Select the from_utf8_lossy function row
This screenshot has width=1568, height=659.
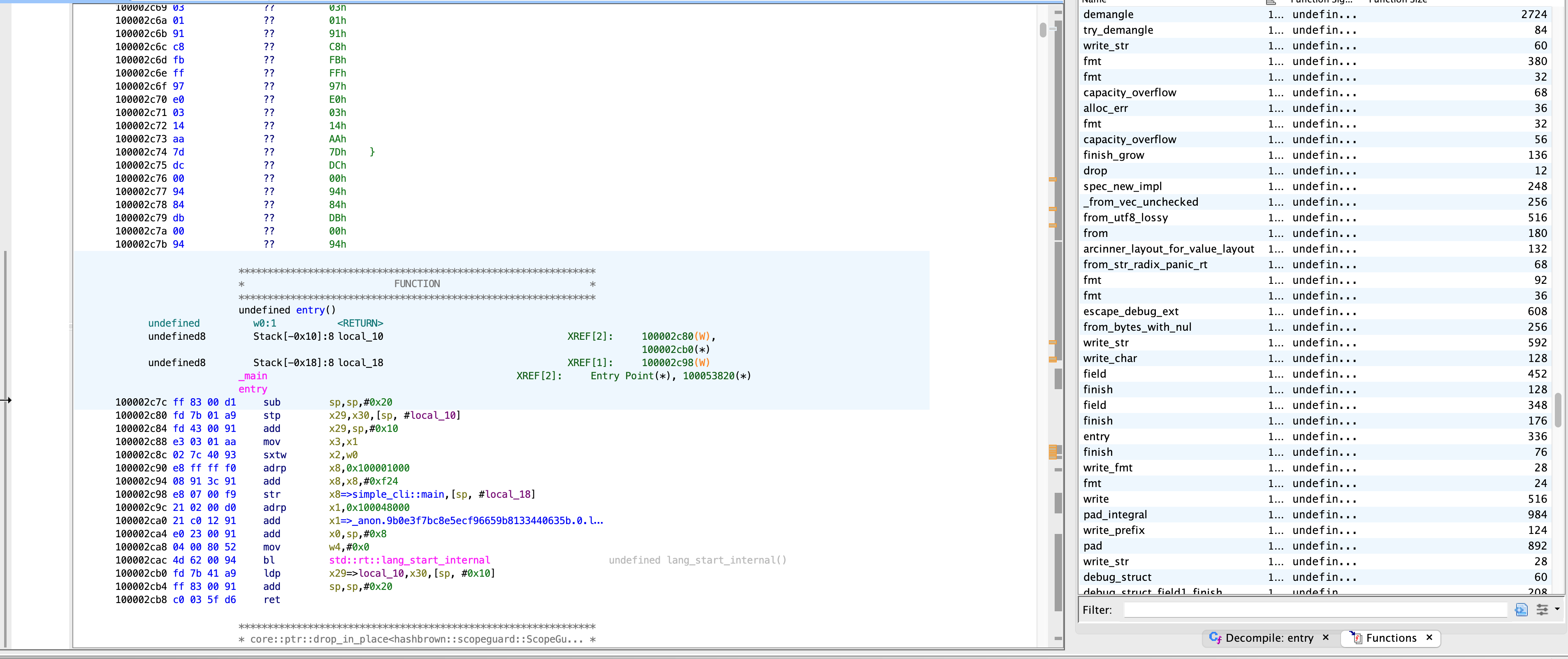(x=1125, y=217)
